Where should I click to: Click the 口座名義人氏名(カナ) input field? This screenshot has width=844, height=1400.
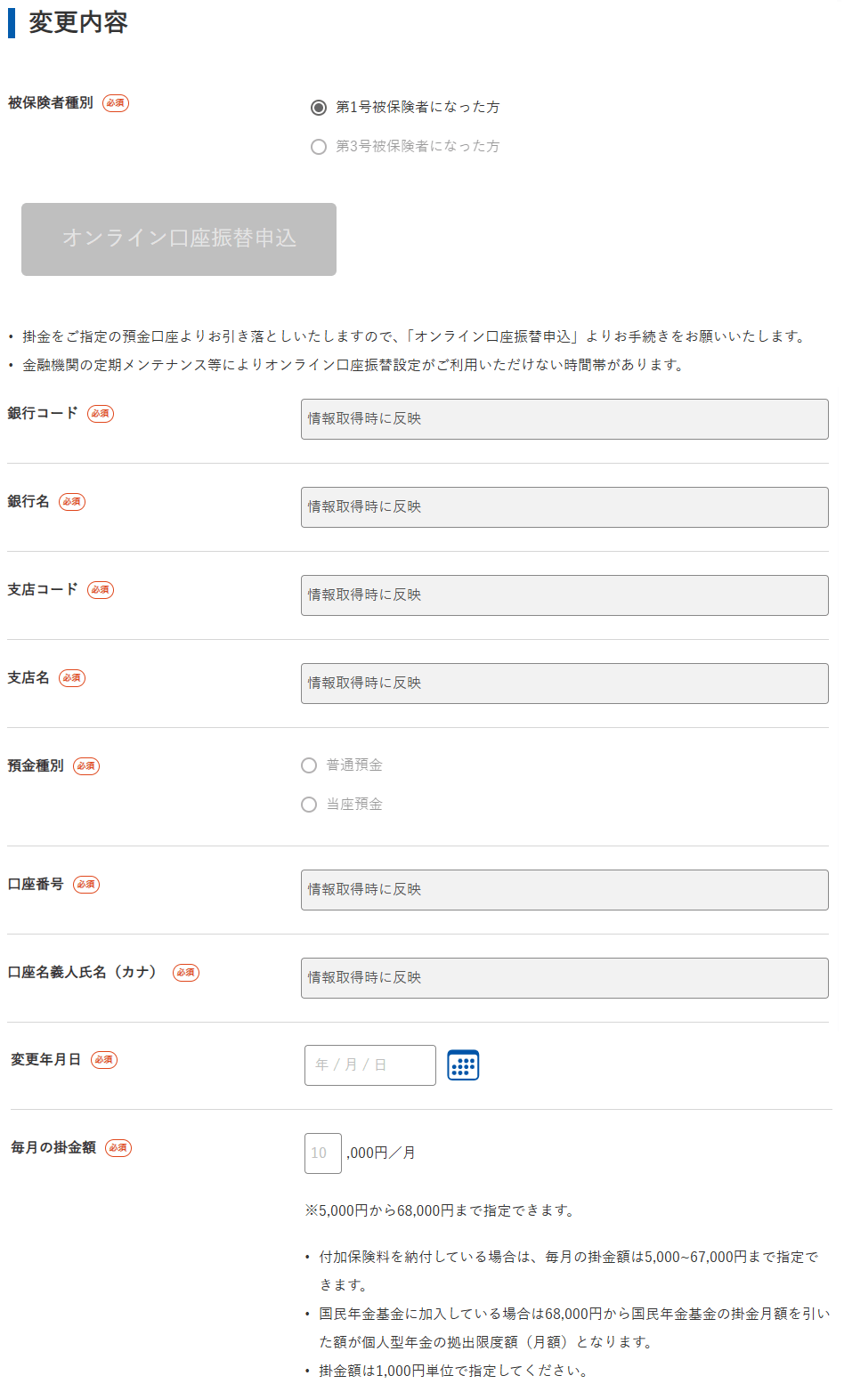pos(564,978)
